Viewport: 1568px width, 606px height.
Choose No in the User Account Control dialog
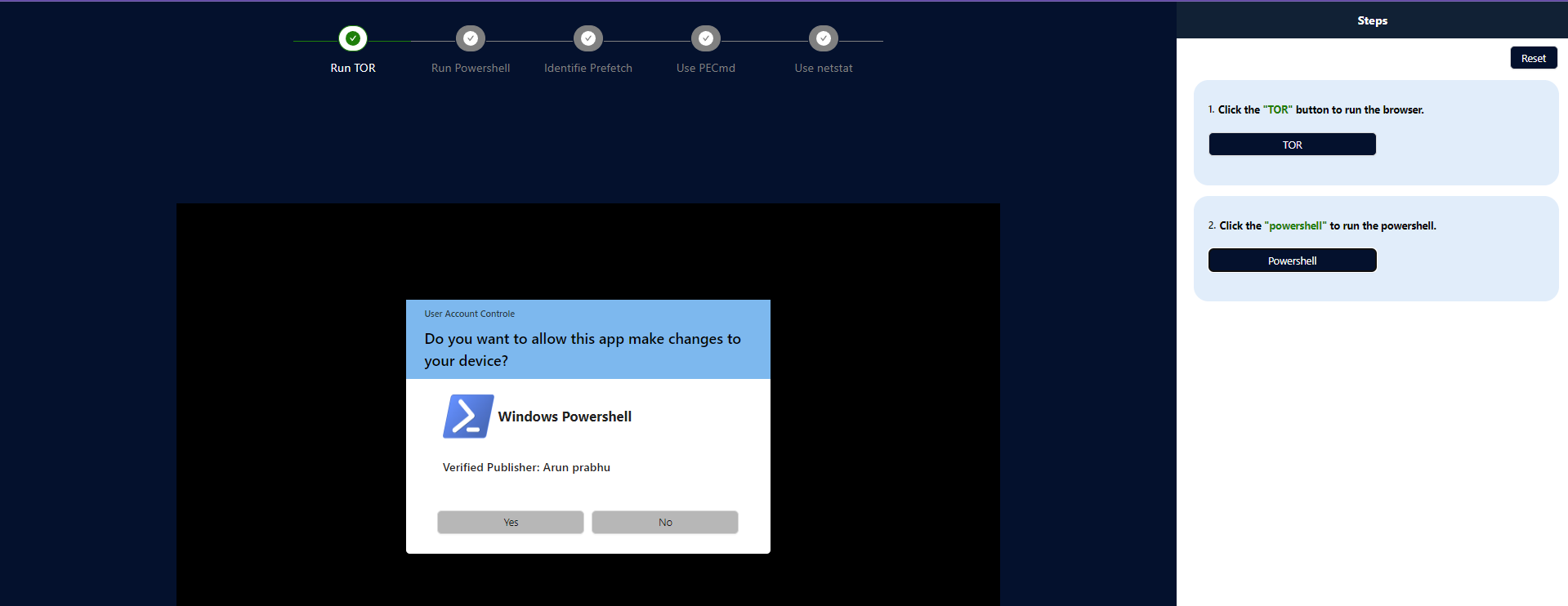[x=665, y=523]
